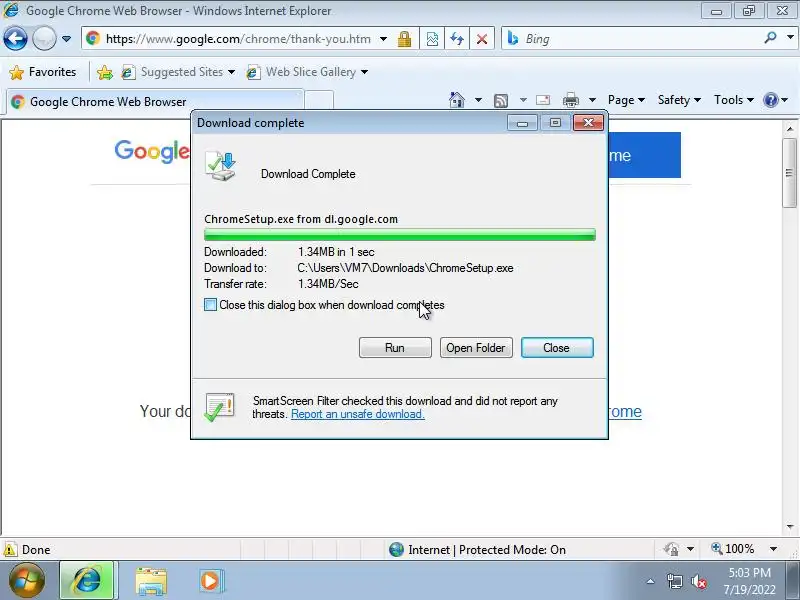
Task: Check 'Close this dialog box when download completes'
Action: [x=210, y=305]
